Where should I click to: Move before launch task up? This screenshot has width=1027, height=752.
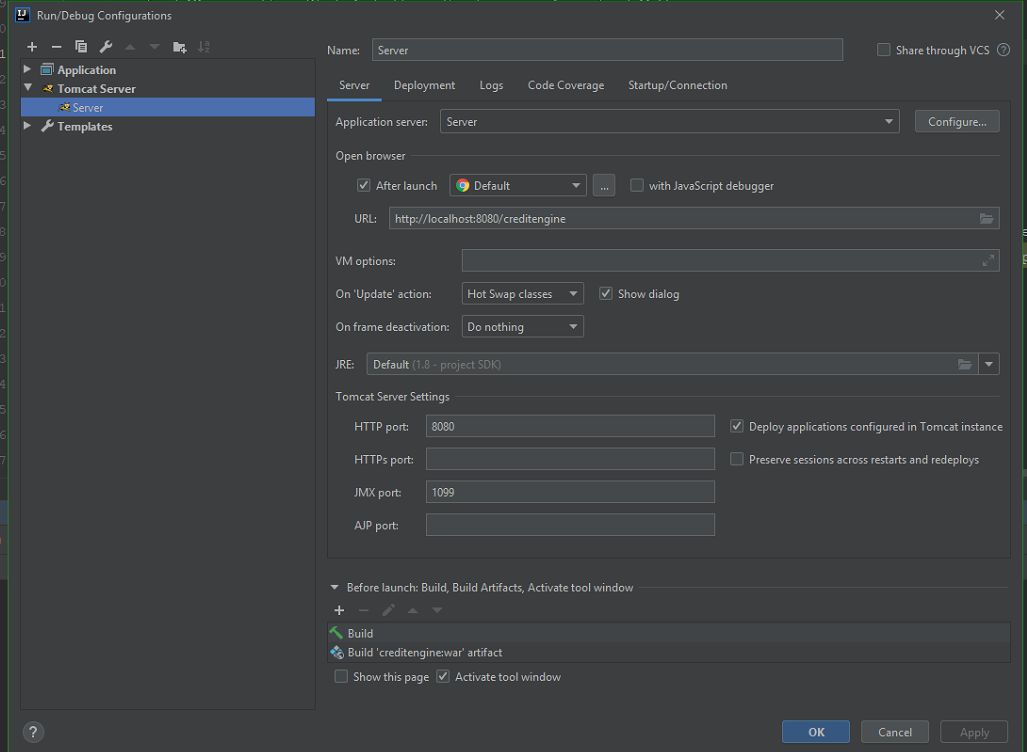point(413,611)
